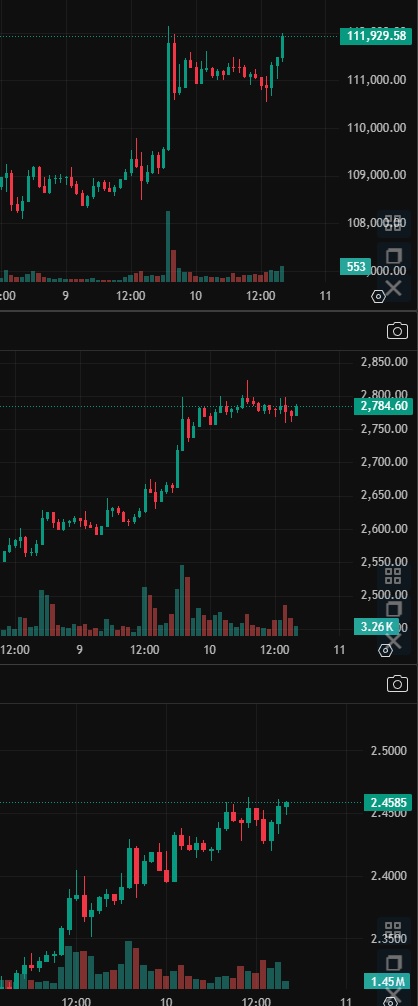Click the date label 10 on bottom chart
This screenshot has height=1006, width=418.
[165, 1000]
